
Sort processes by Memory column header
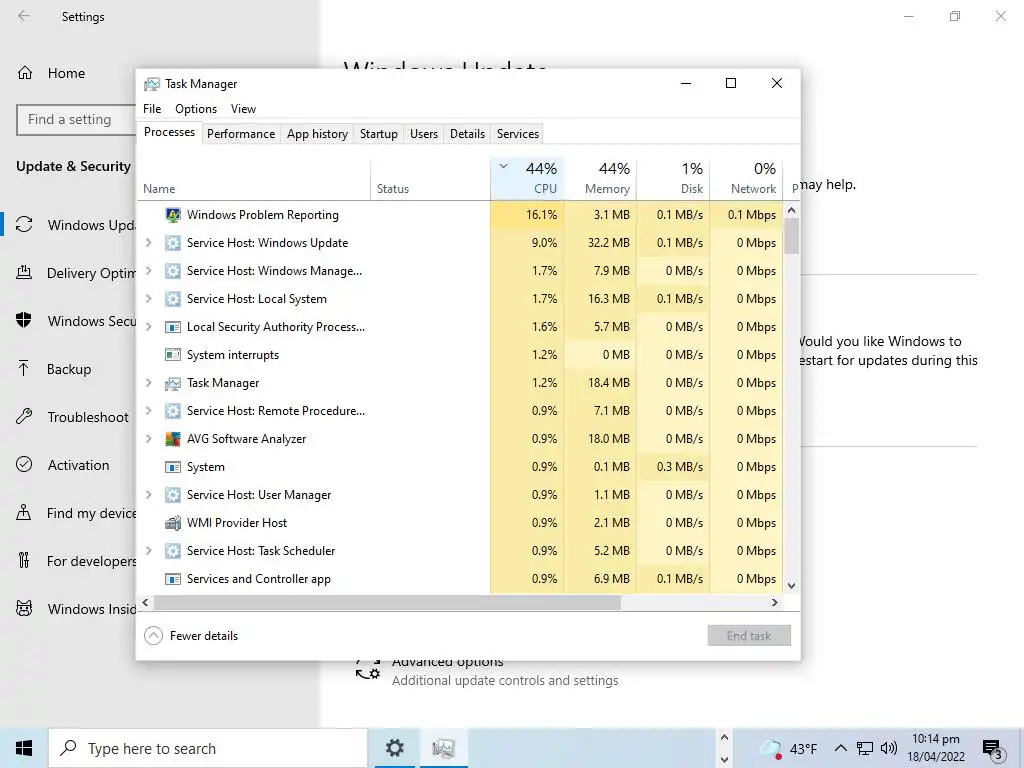601,178
